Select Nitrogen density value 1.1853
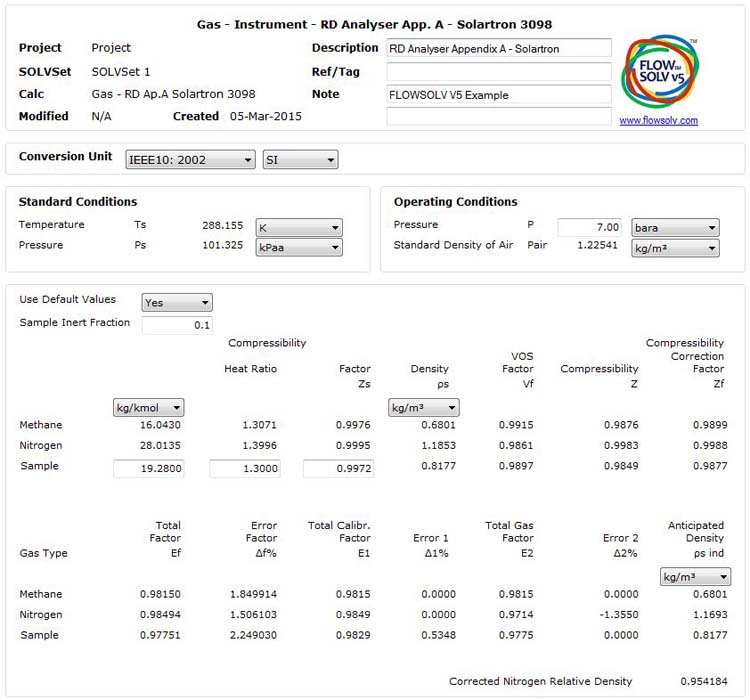 438,445
